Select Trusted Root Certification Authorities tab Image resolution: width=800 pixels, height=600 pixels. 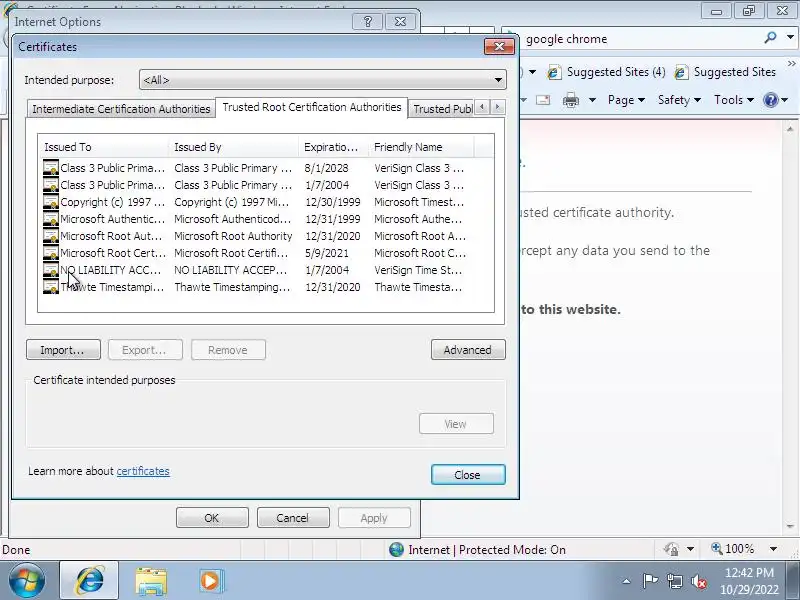pos(312,107)
